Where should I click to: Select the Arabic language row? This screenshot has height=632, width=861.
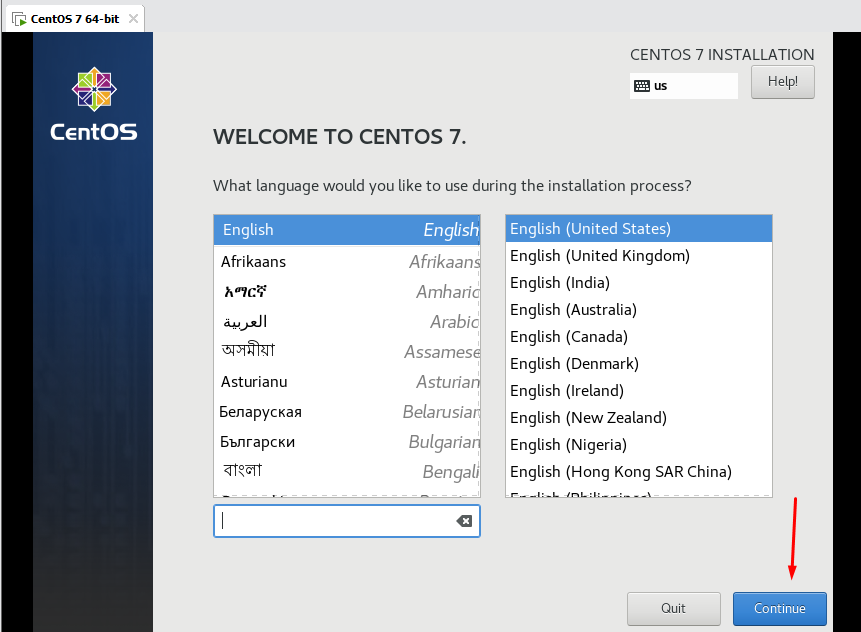coord(346,322)
